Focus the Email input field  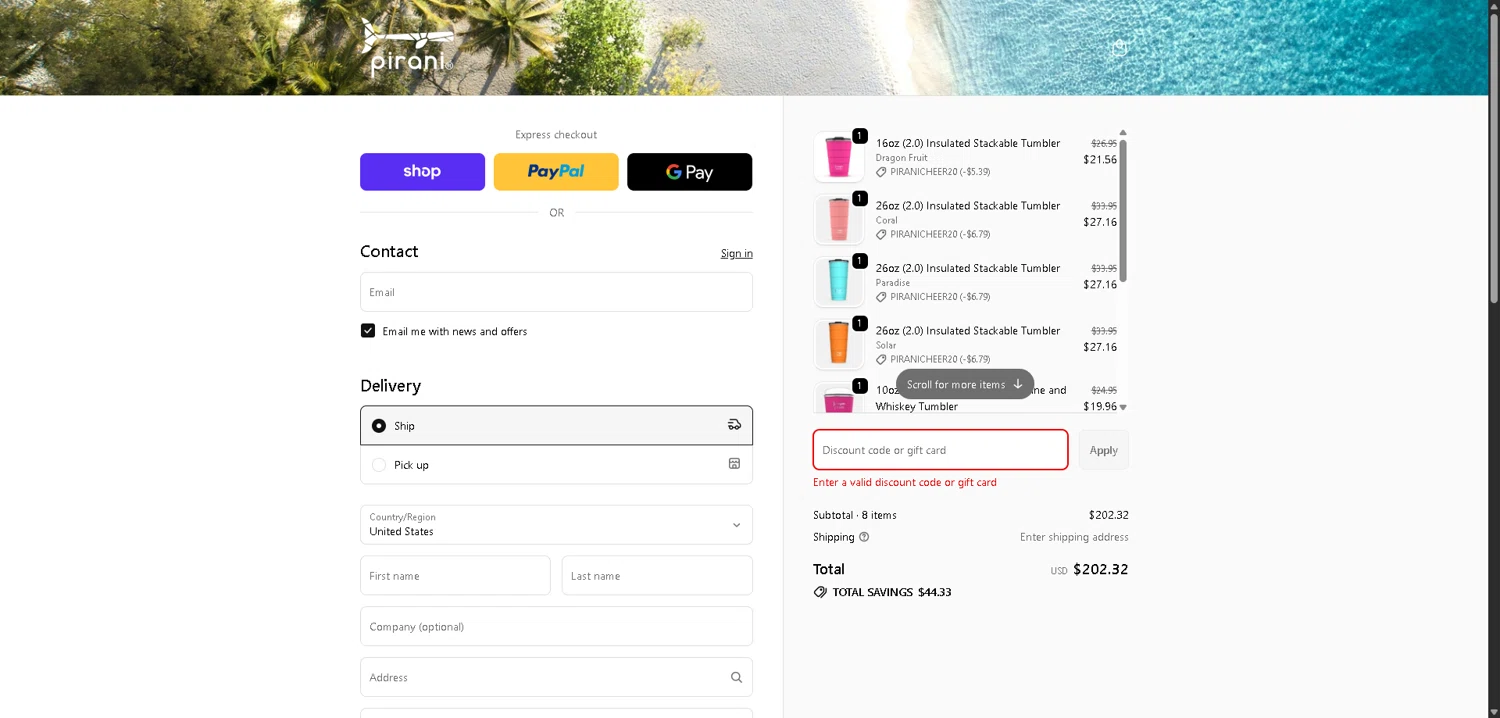(x=556, y=292)
